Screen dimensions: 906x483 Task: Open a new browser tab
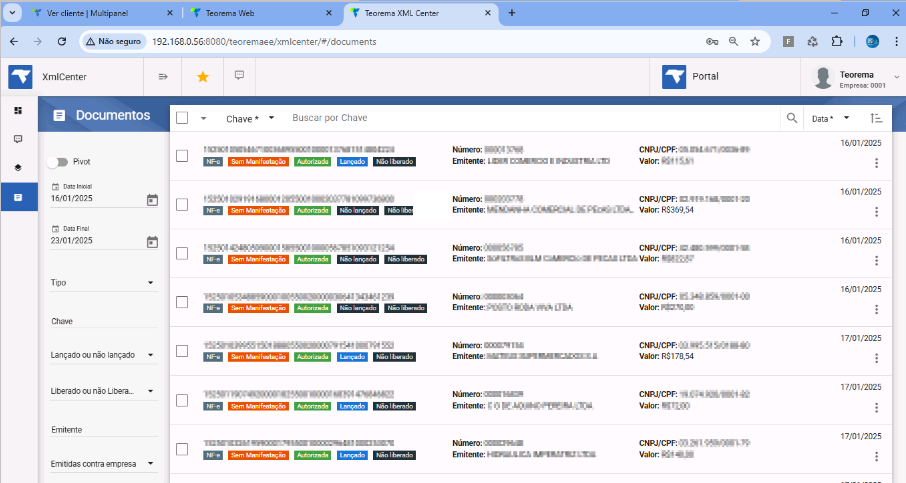[x=511, y=13]
